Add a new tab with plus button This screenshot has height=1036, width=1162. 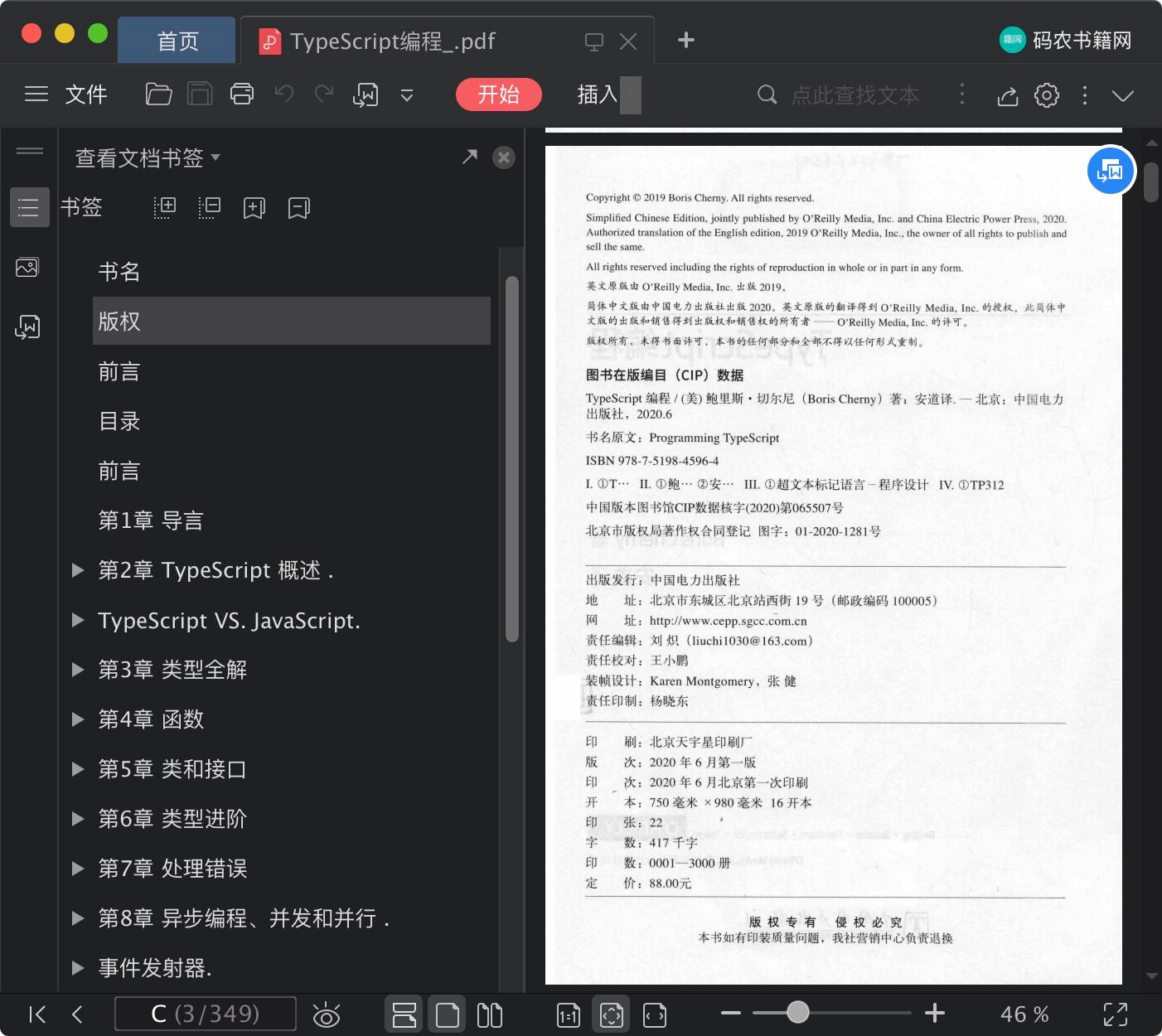(686, 40)
